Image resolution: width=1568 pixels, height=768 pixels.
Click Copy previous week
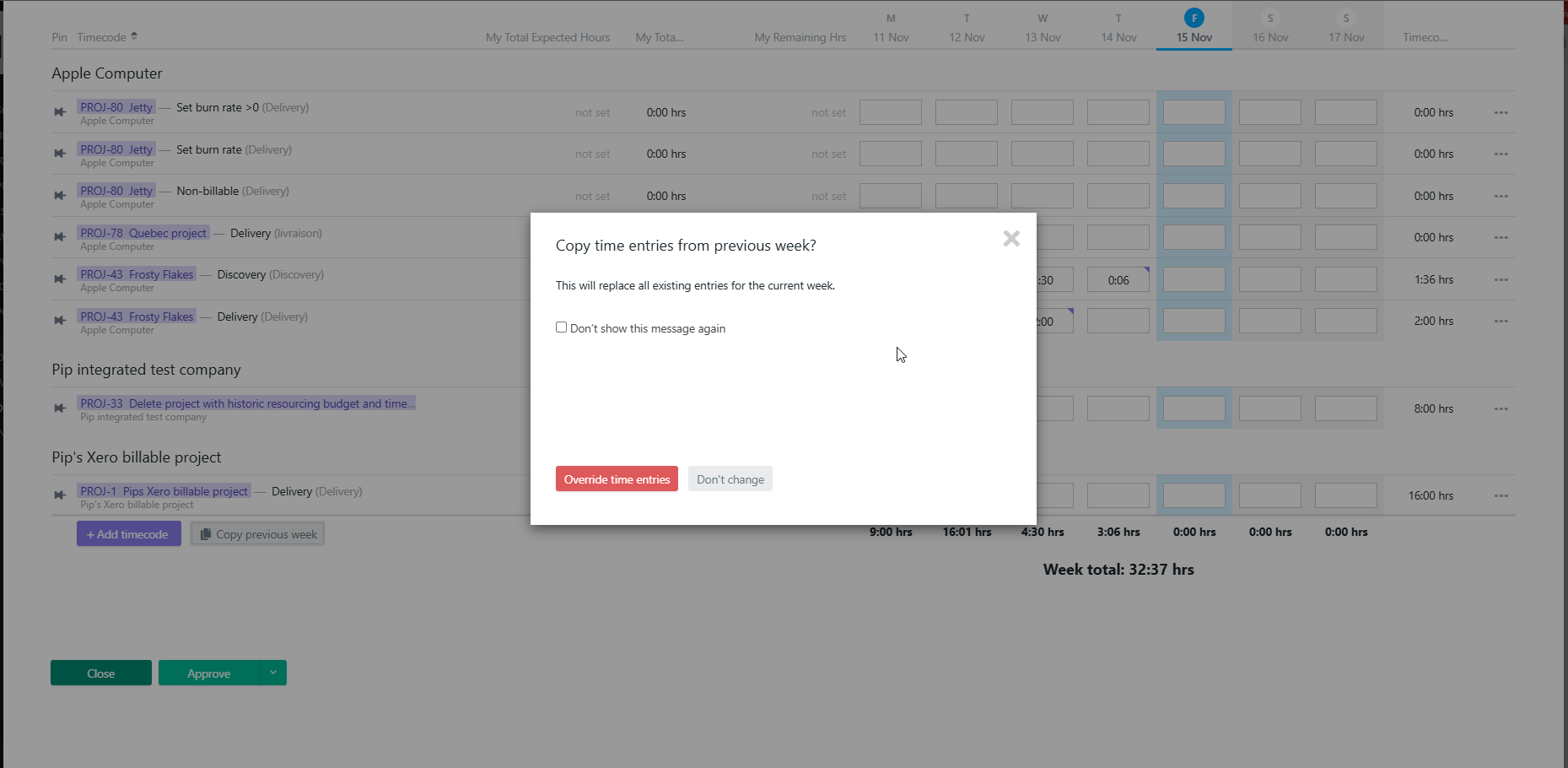[257, 533]
